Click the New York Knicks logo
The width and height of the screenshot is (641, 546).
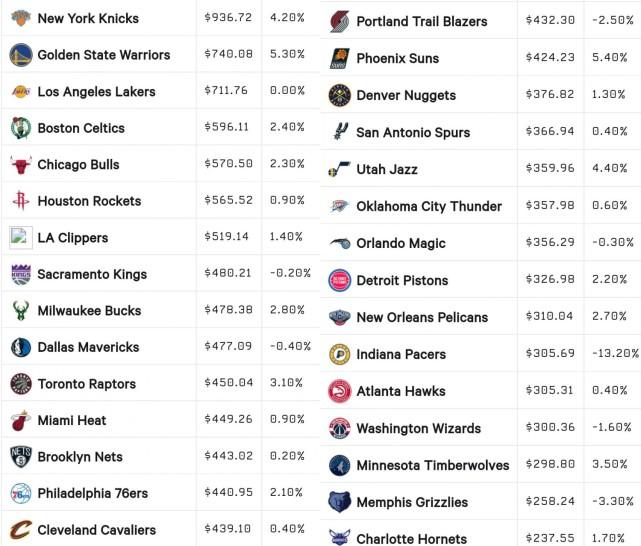click(x=20, y=18)
